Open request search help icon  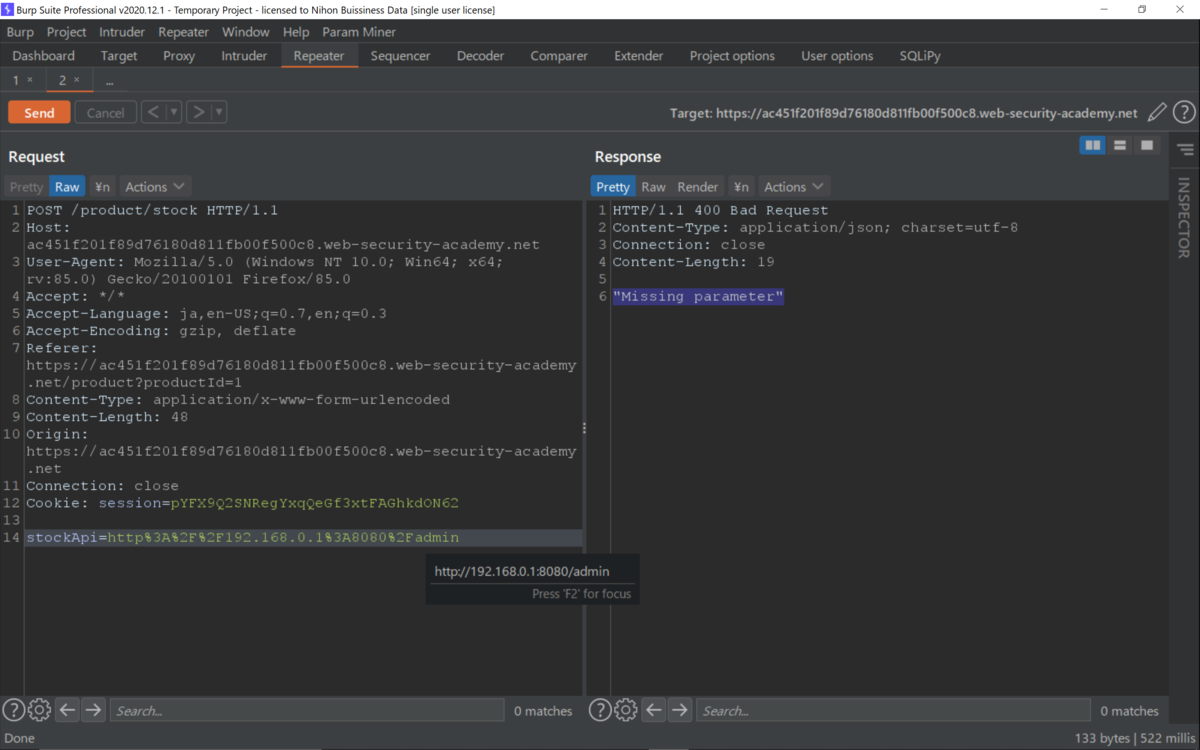(x=13, y=710)
